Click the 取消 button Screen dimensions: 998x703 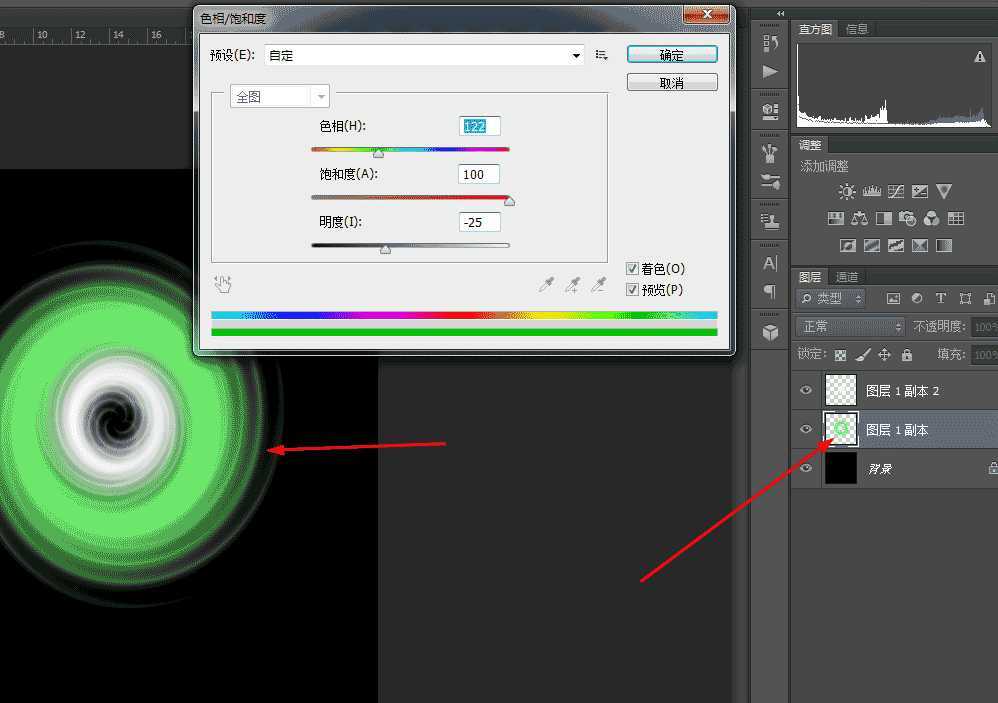tap(672, 81)
